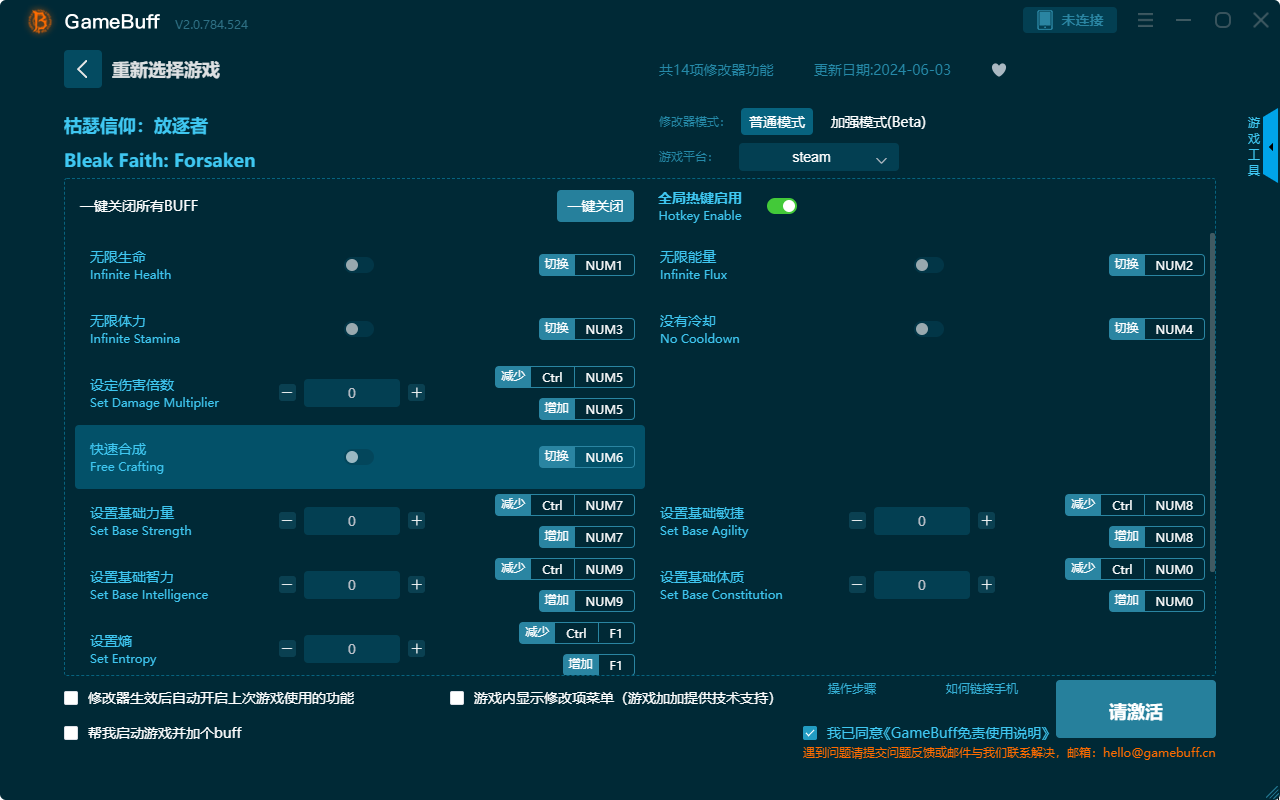Click the NUM2 hotkey for Infinite Flux
The width and height of the screenshot is (1280, 800).
[1174, 265]
